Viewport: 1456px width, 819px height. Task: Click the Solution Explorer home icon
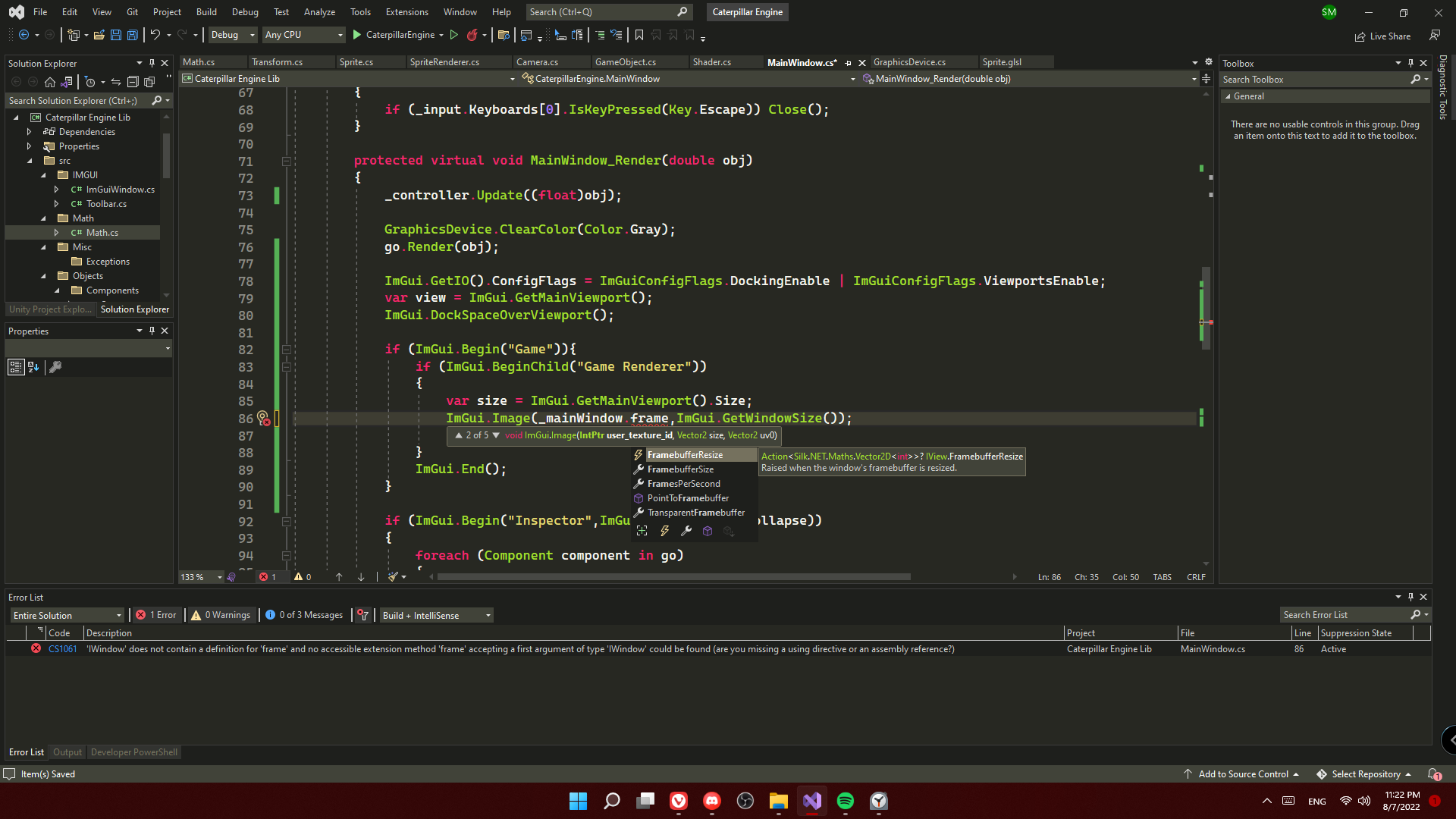click(x=50, y=82)
